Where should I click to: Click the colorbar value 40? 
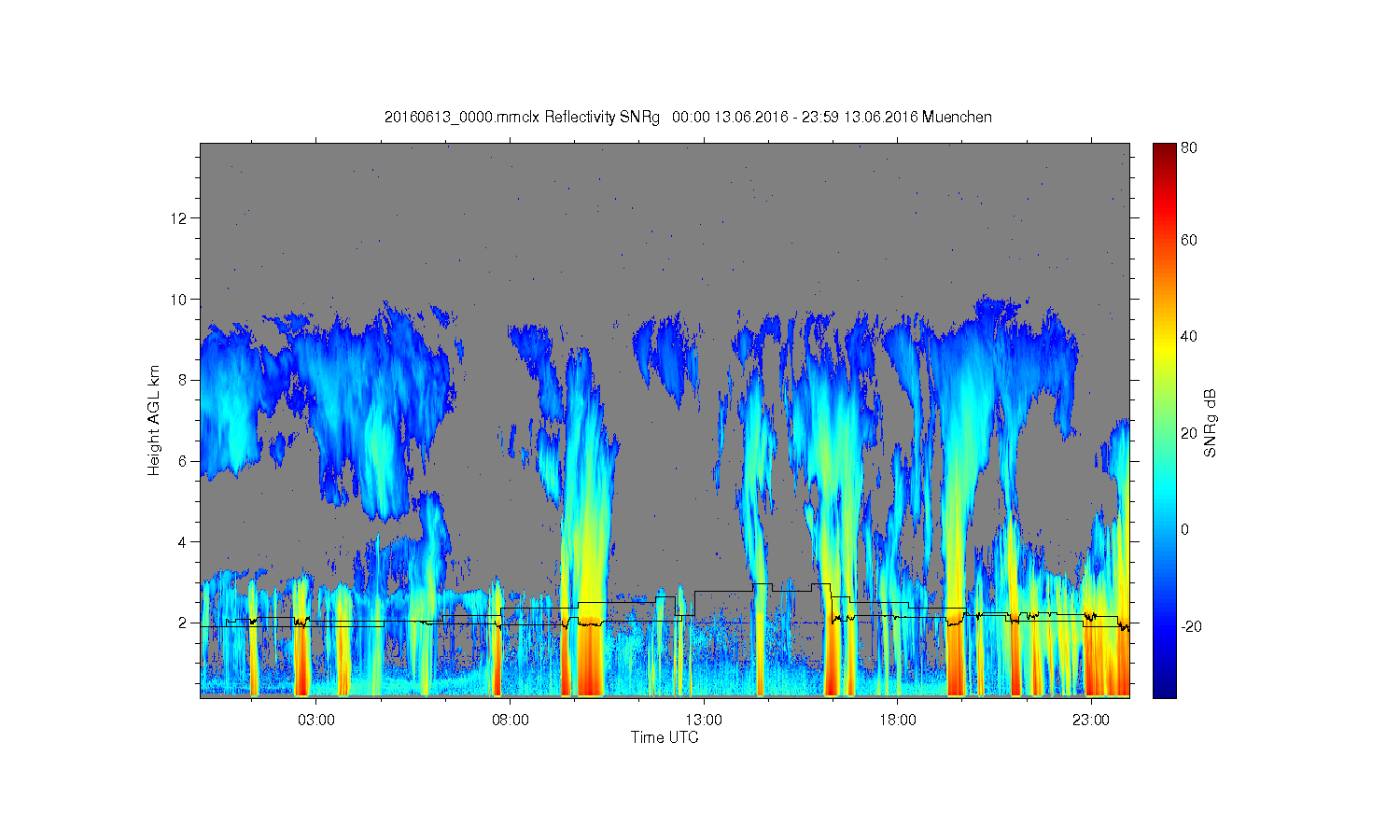(1189, 337)
